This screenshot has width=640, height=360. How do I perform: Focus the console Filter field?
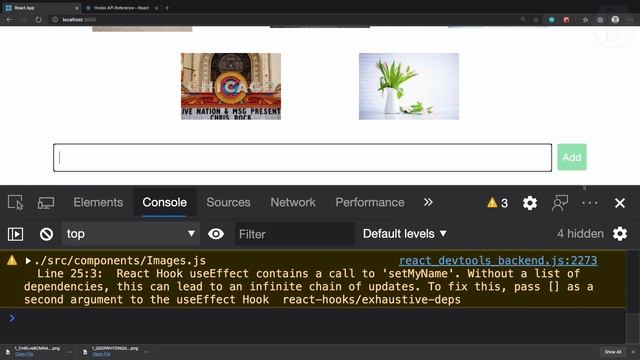tap(294, 234)
